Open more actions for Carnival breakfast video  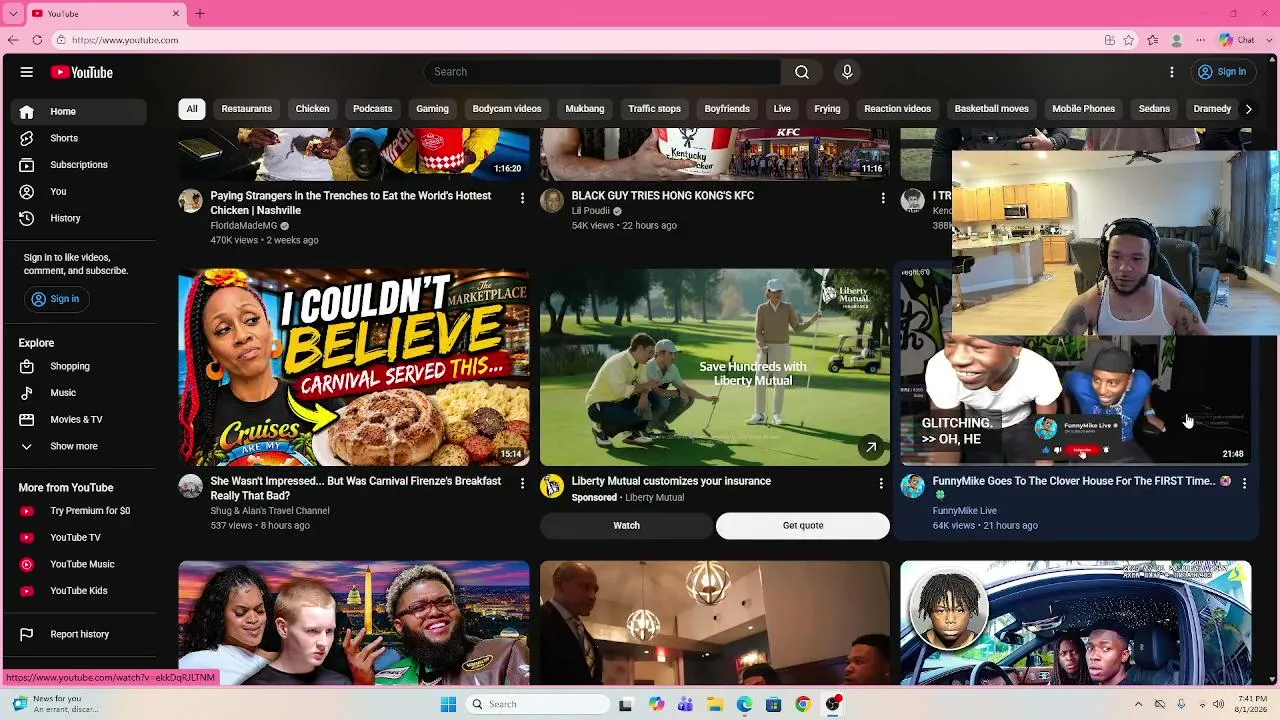pyautogui.click(x=522, y=484)
